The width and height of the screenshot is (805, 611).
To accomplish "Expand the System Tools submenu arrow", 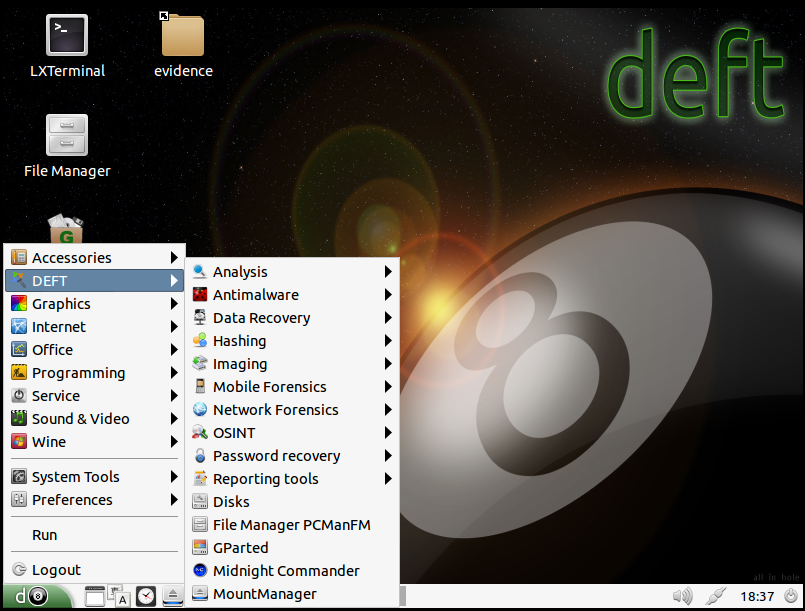I will point(174,476).
